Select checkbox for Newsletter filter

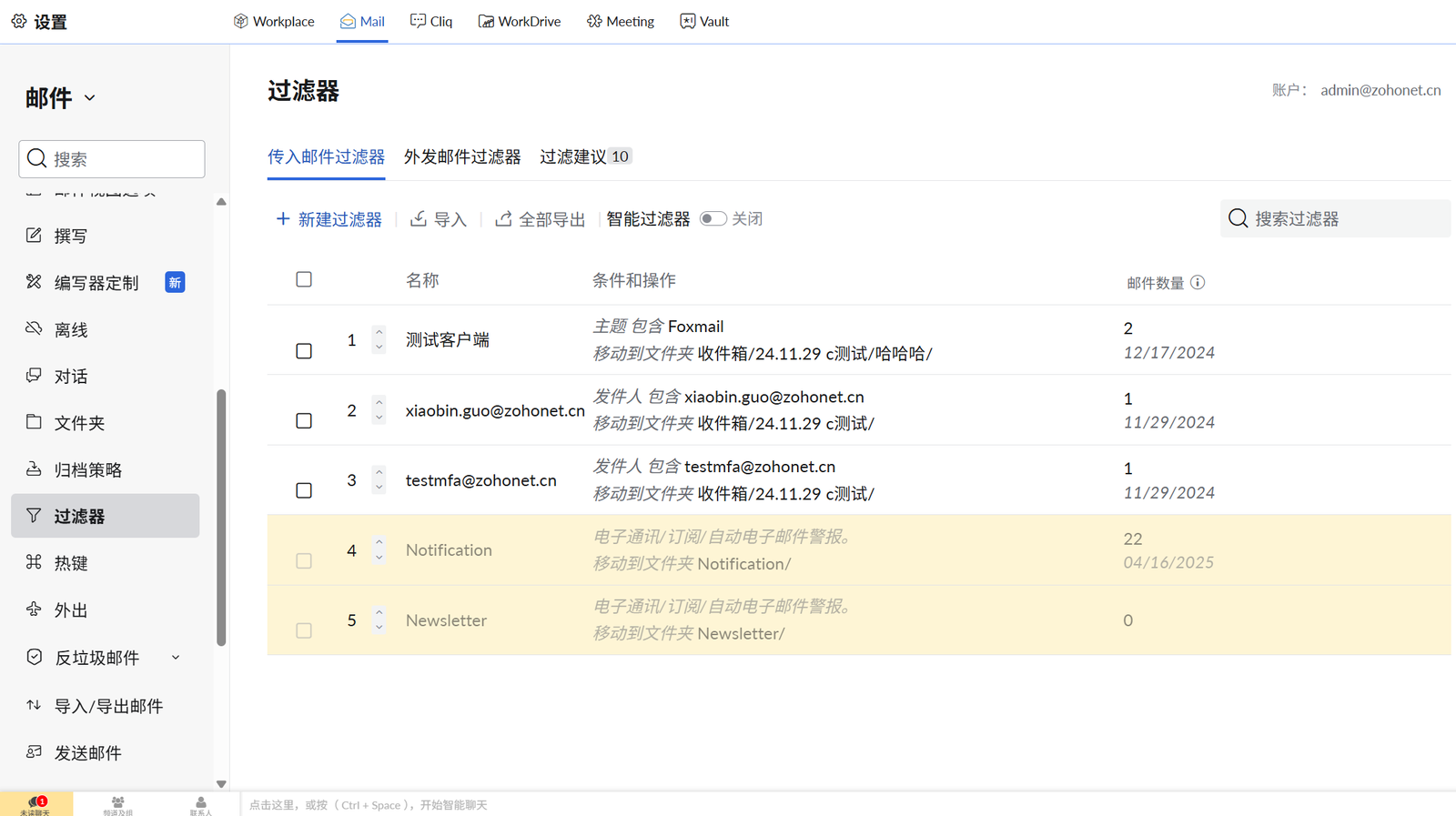(304, 630)
